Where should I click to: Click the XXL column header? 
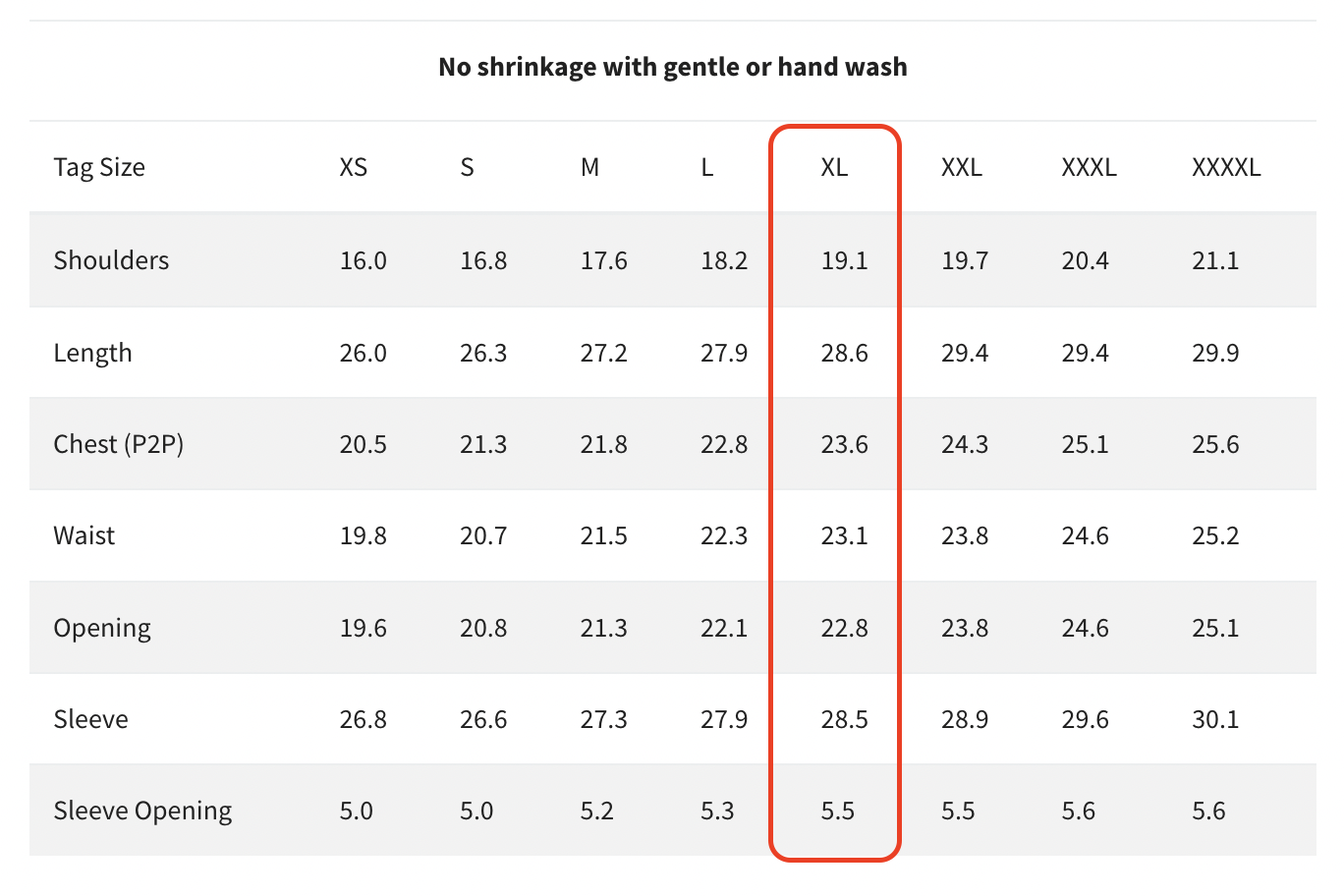(x=962, y=167)
